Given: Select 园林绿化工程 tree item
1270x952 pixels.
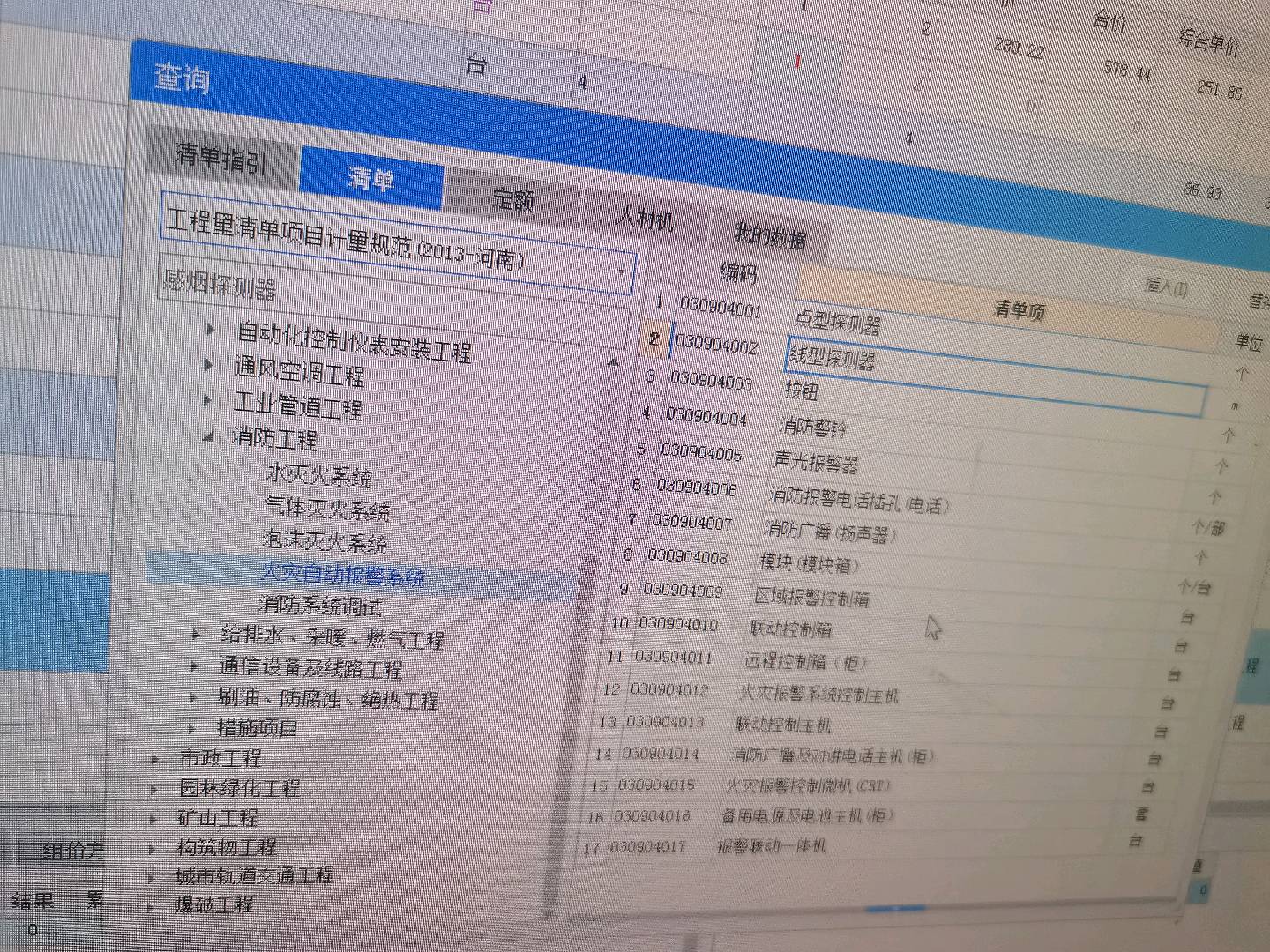Looking at the screenshot, I should pos(240,787).
